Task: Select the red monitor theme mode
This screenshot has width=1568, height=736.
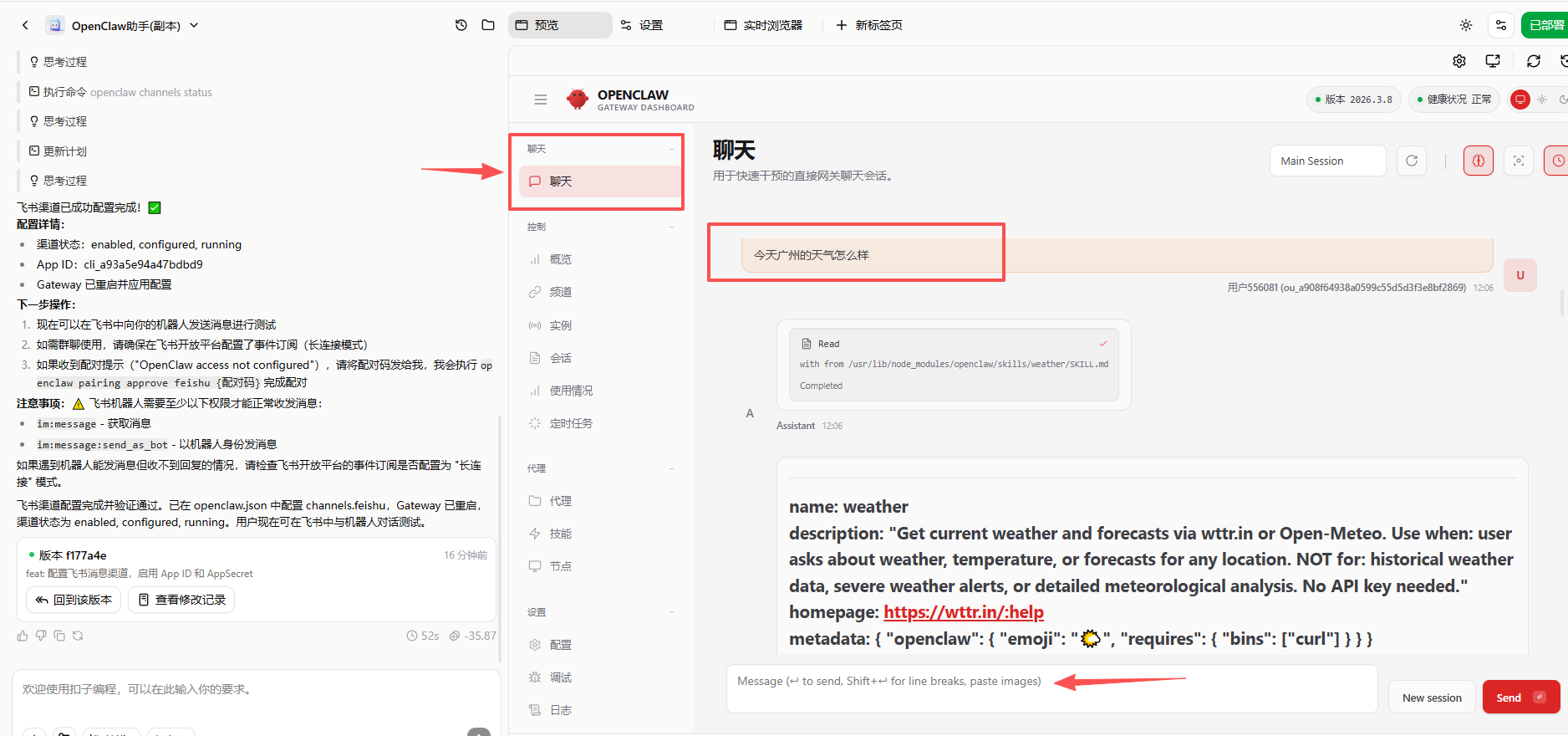Action: [1520, 100]
